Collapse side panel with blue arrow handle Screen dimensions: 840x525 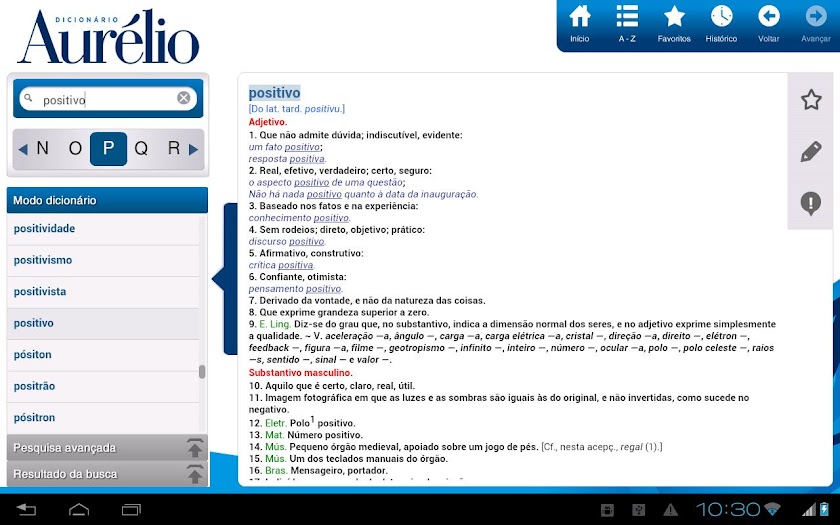[x=225, y=279]
